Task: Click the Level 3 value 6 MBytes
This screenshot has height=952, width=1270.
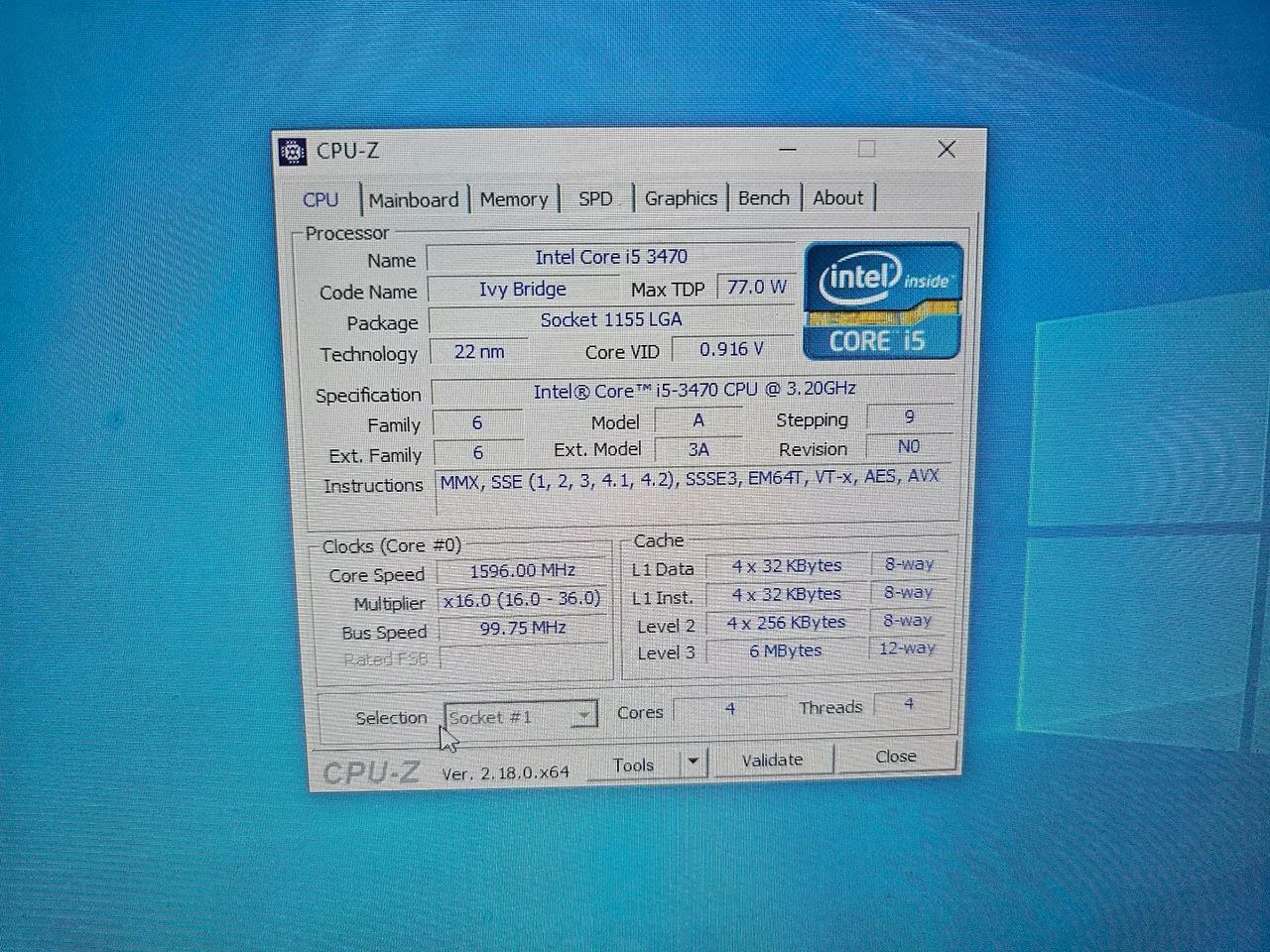Action: click(x=786, y=651)
